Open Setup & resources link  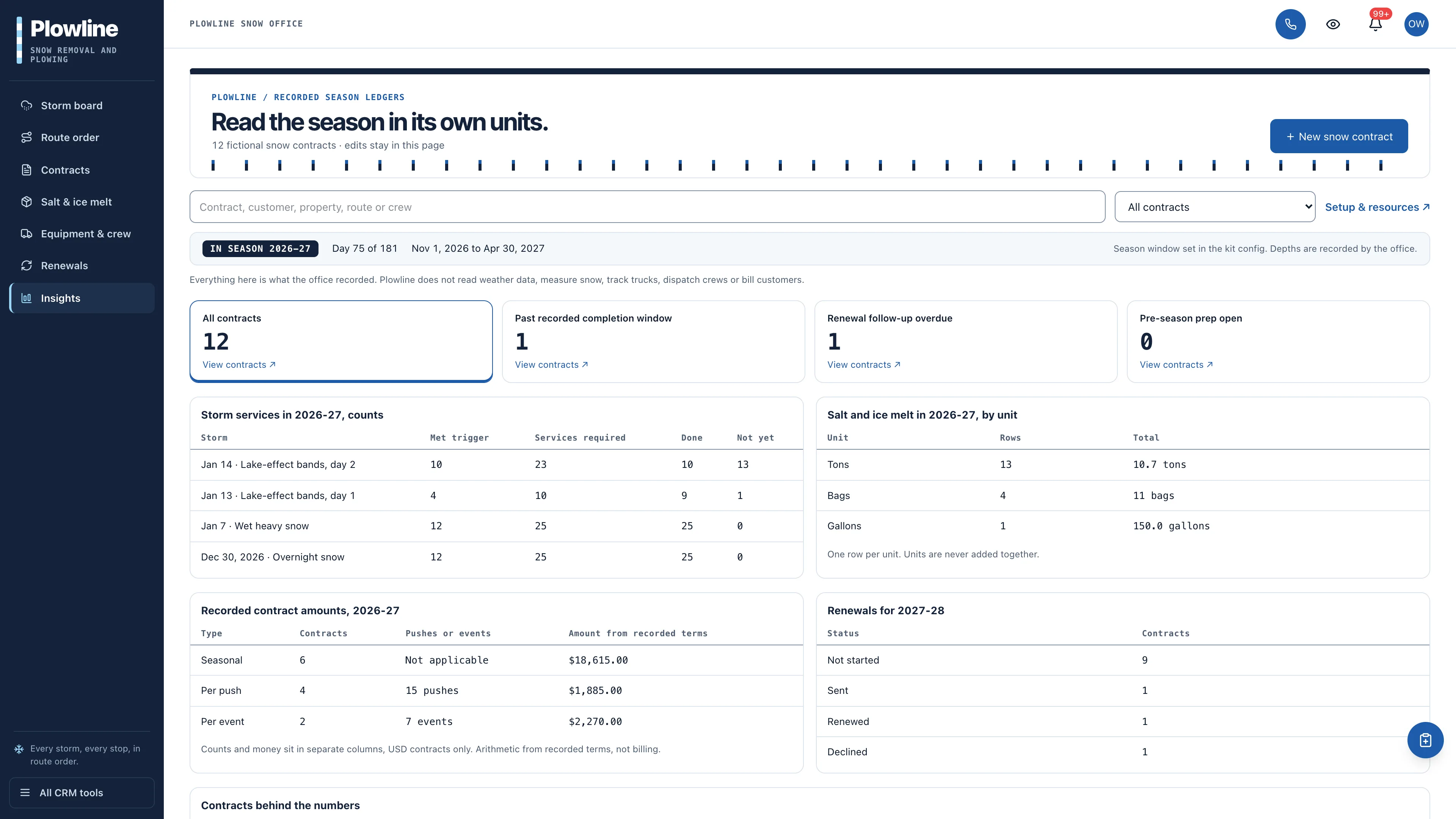click(1377, 207)
